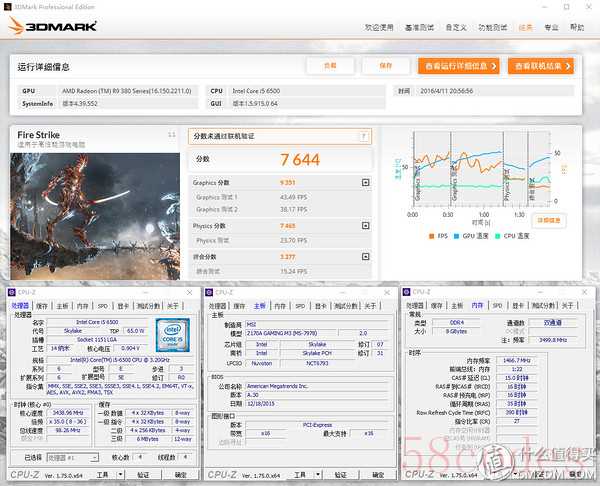This screenshot has width=600, height=486.
Task: Select 处理器 tab in the mainboard CPU-Z window
Action: click(217, 306)
